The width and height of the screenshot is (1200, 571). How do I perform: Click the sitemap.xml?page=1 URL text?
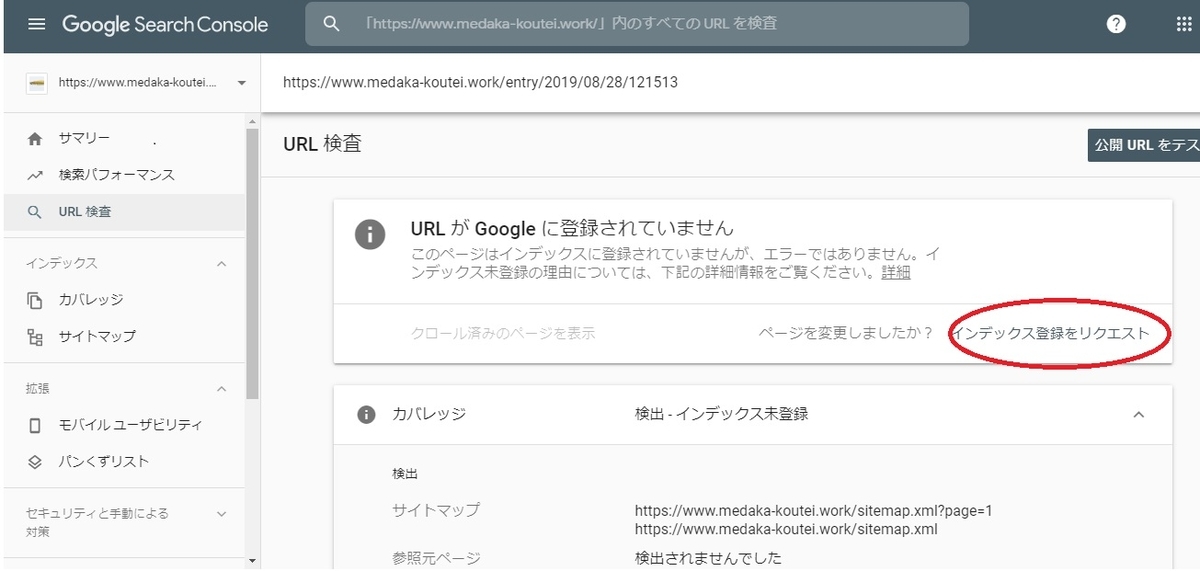(814, 510)
